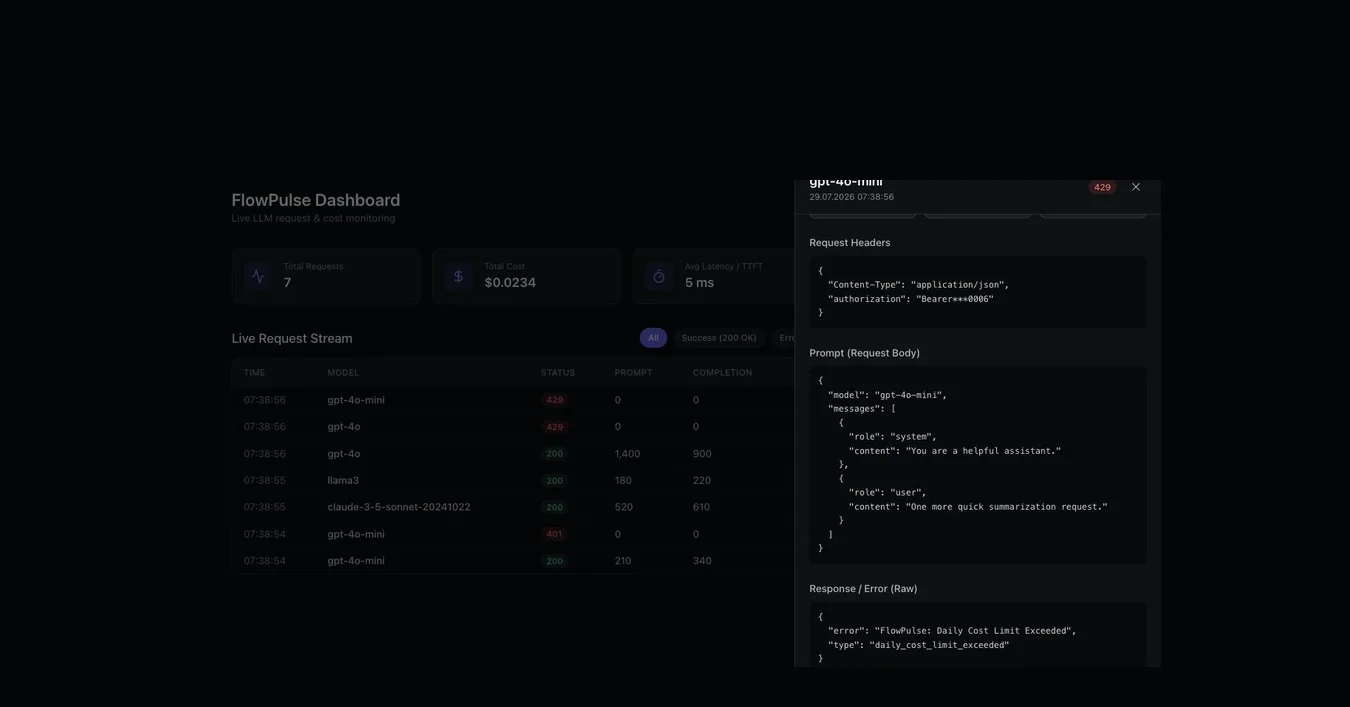
Task: Click the 429 status badge in the detail panel header
Action: [x=1102, y=187]
